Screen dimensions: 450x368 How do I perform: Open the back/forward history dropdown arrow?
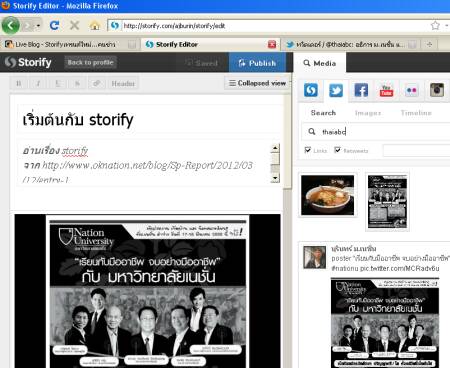tap(38, 26)
